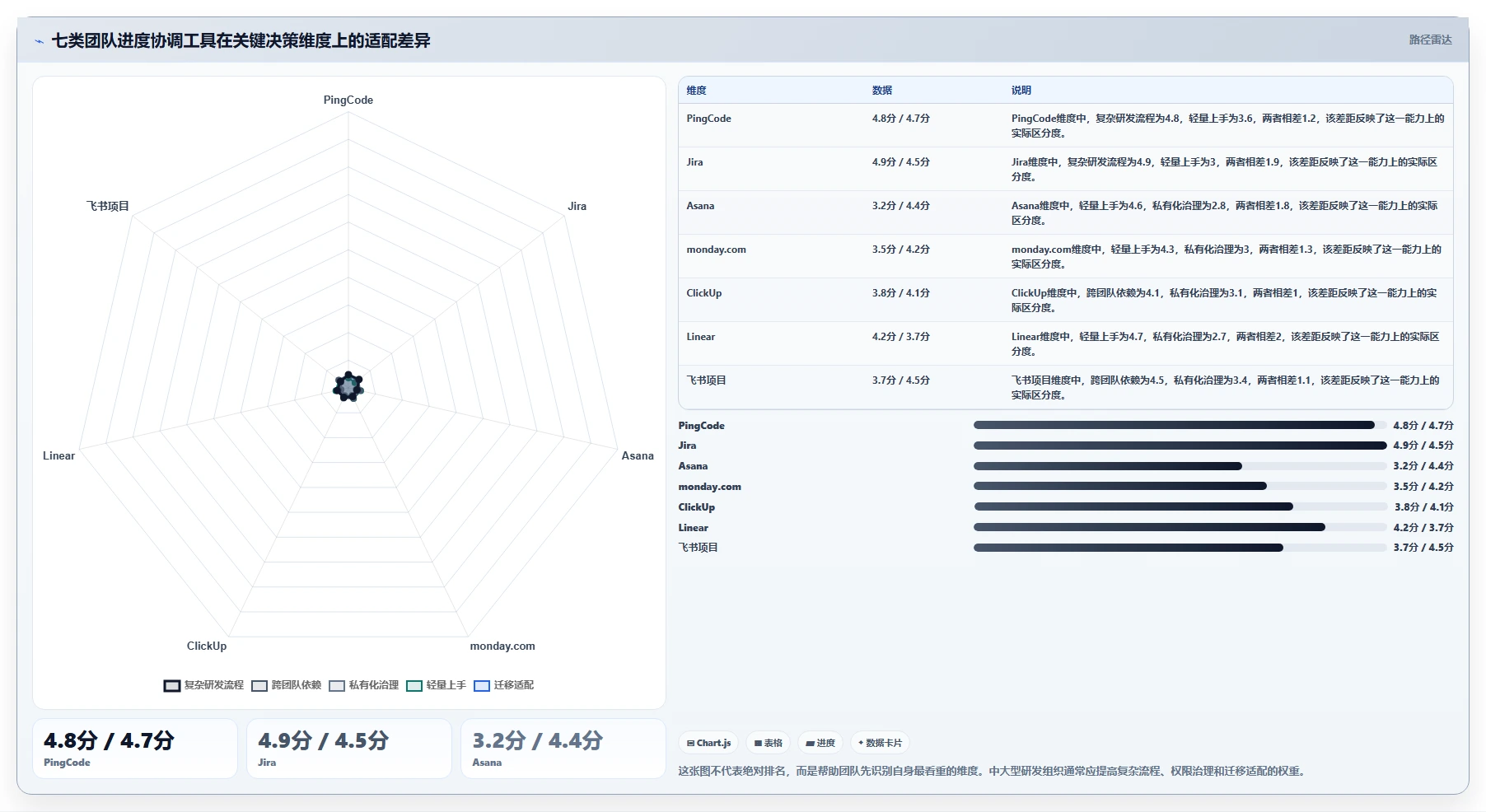Click the 数据 column header
1486x812 pixels.
882,91
